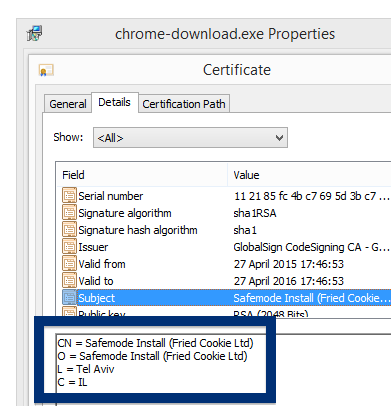Image resolution: width=391 pixels, height=406 pixels.
Task: Open the Certification Path tab
Action: pyautogui.click(x=184, y=104)
